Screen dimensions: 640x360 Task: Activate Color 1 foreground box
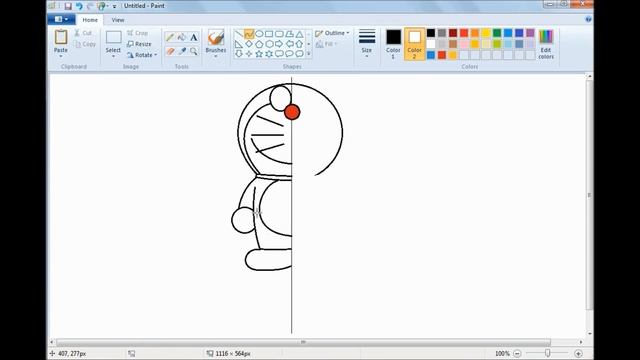pos(393,44)
